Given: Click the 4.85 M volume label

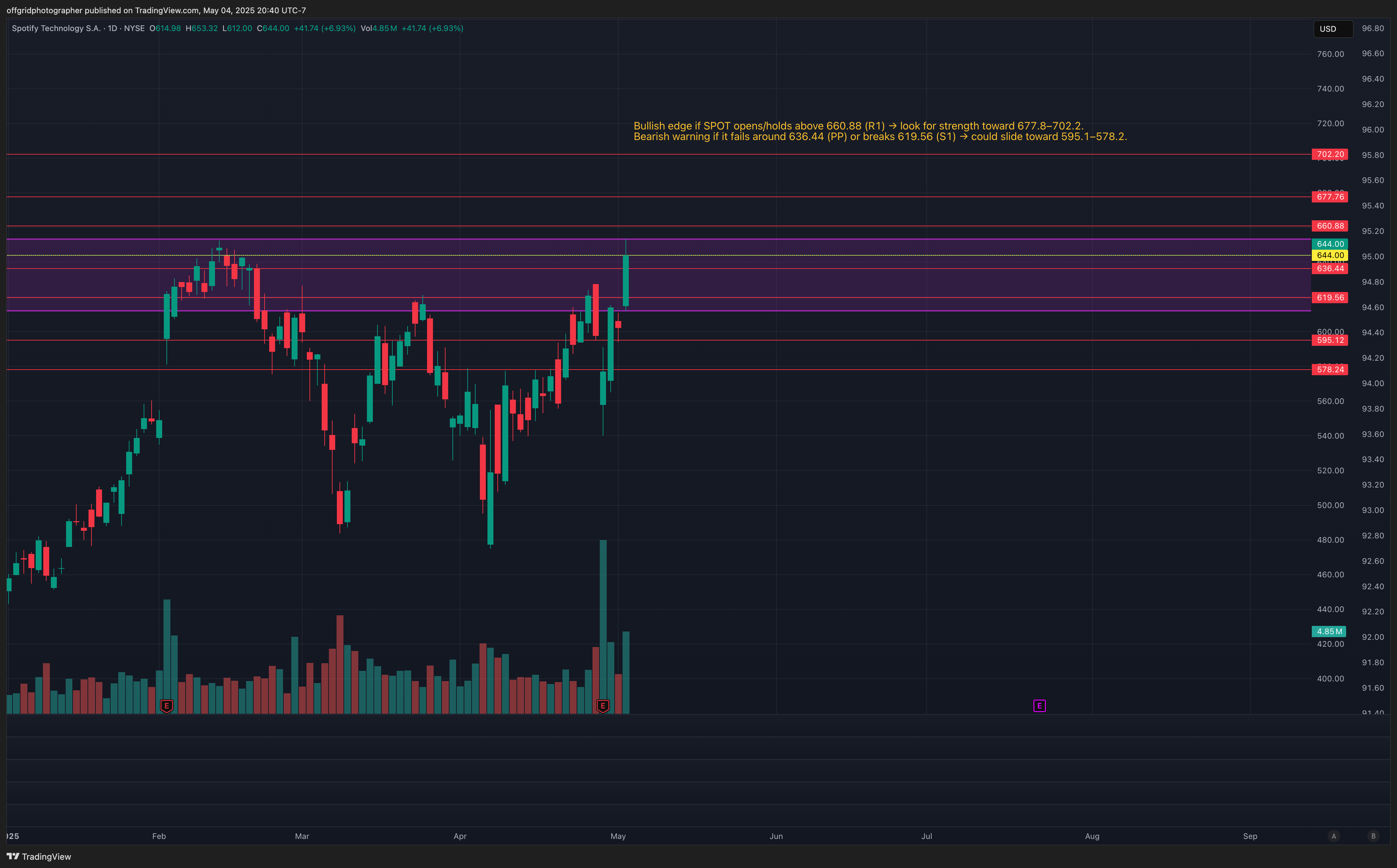Looking at the screenshot, I should coord(1329,632).
